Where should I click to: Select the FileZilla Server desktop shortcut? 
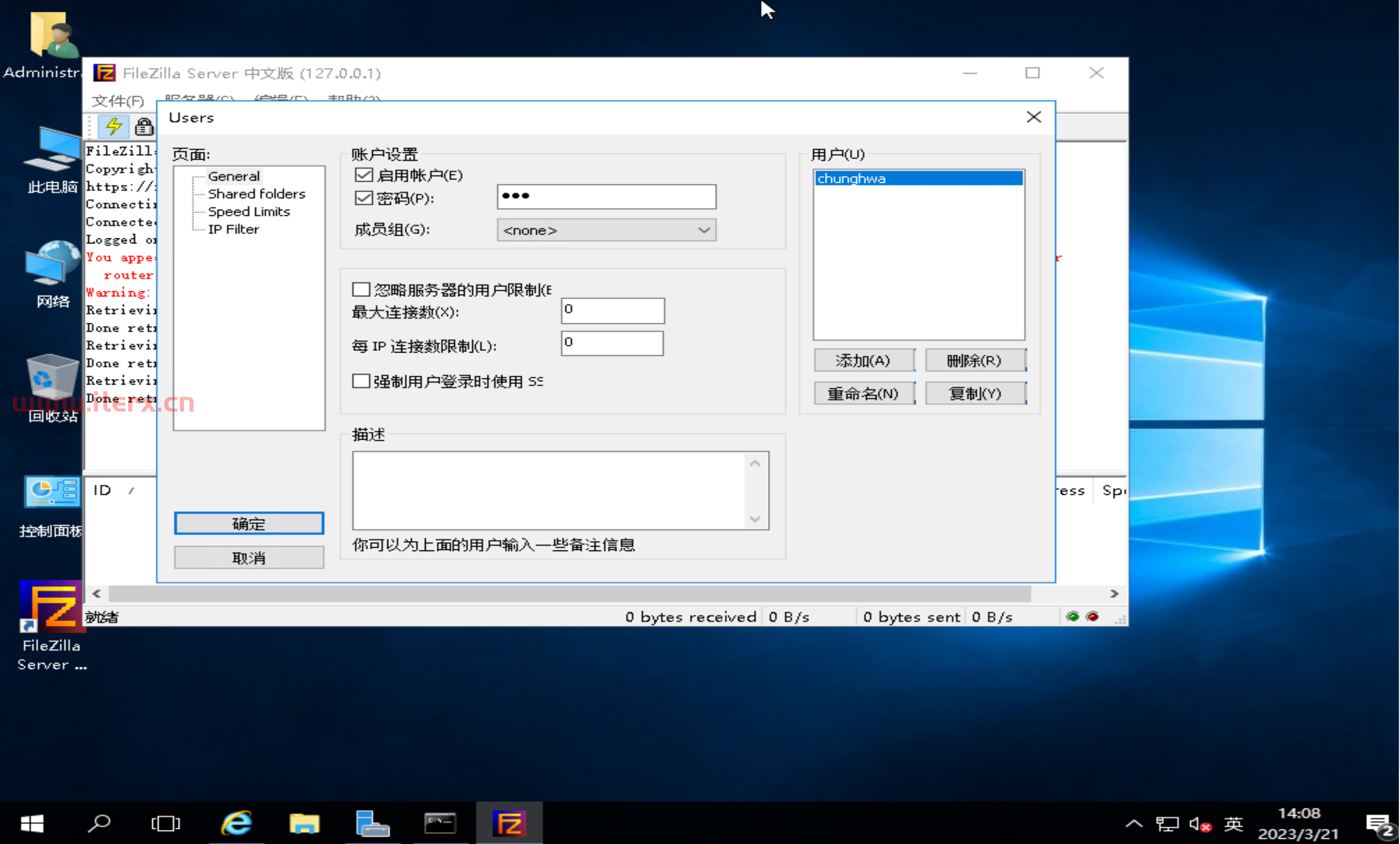click(x=52, y=626)
